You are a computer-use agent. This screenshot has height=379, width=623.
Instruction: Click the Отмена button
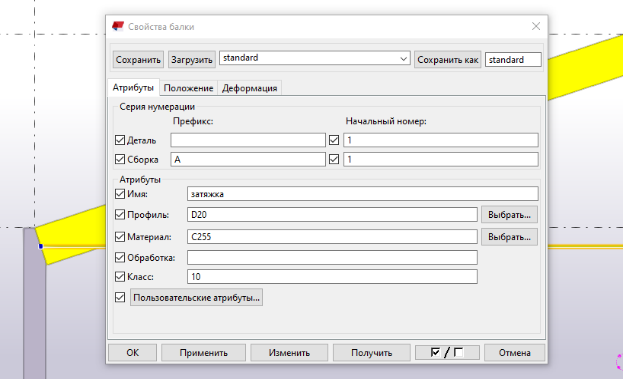[515, 353]
